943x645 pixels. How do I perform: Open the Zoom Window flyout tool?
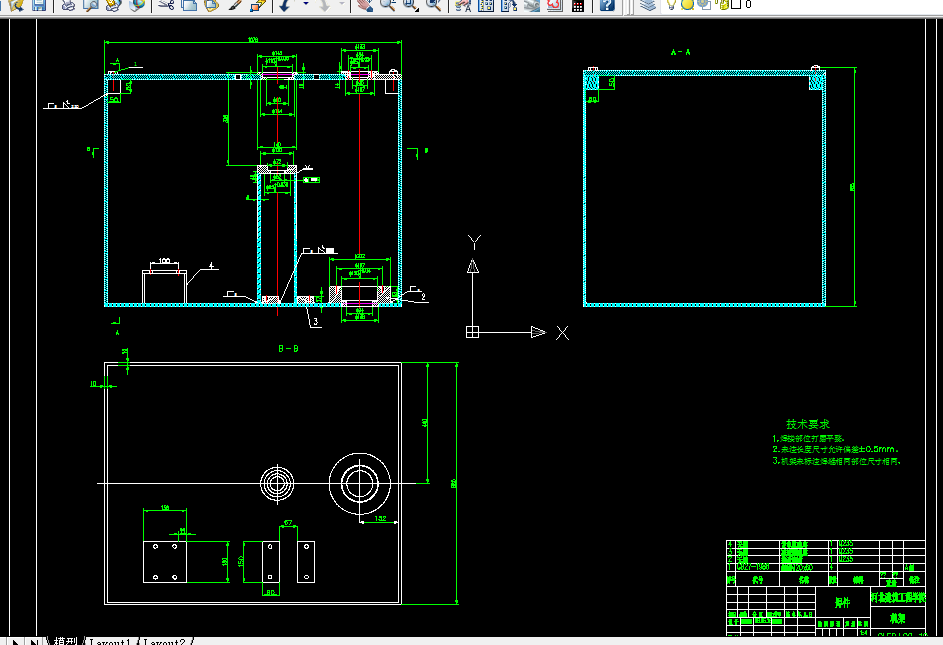tap(411, 5)
